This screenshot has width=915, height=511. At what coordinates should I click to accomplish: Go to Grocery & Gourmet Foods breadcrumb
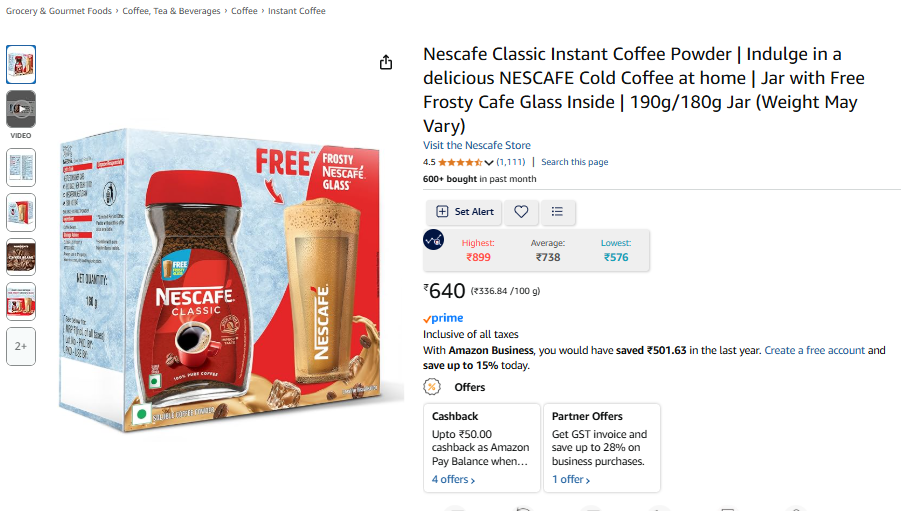tap(59, 11)
